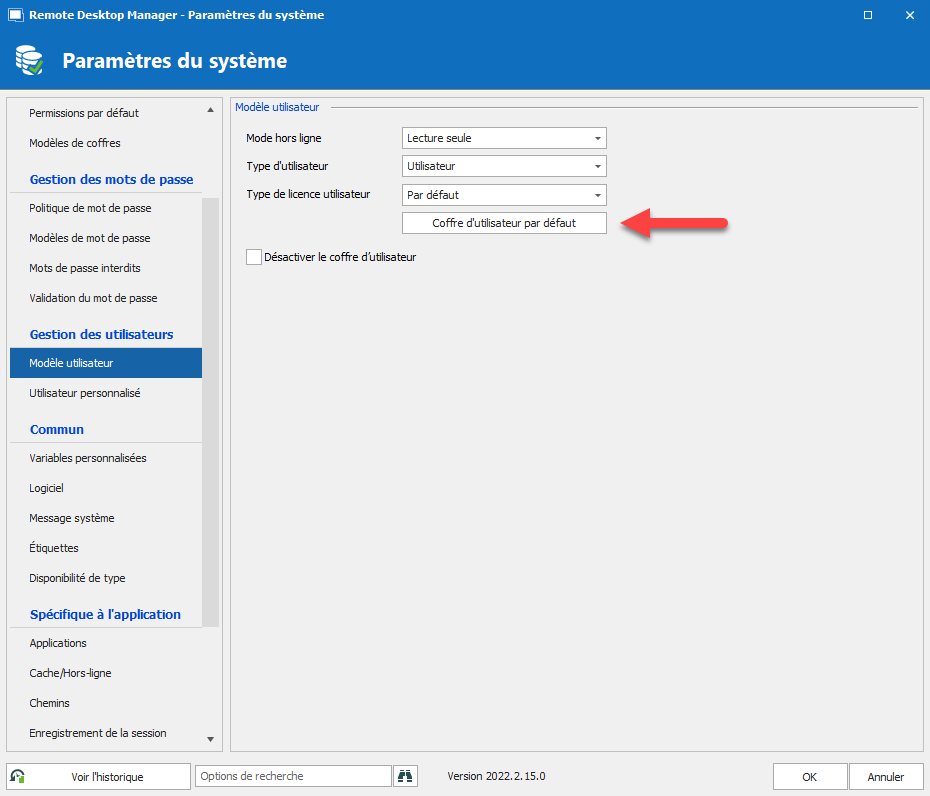Select Politique de mot de passe
The width and height of the screenshot is (930, 796).
(91, 208)
